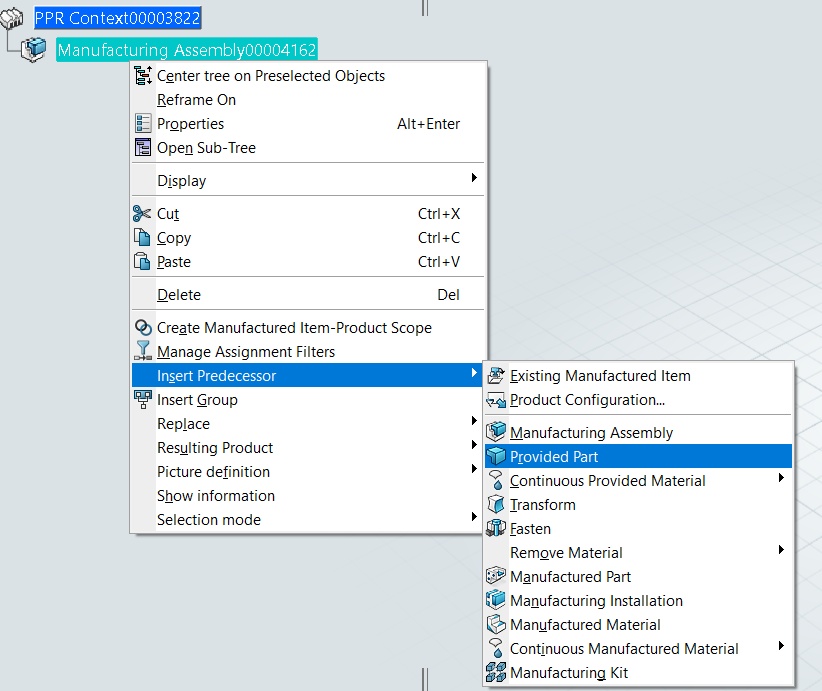822x691 pixels.
Task: Click the Manufacturing Installation label
Action: [596, 601]
